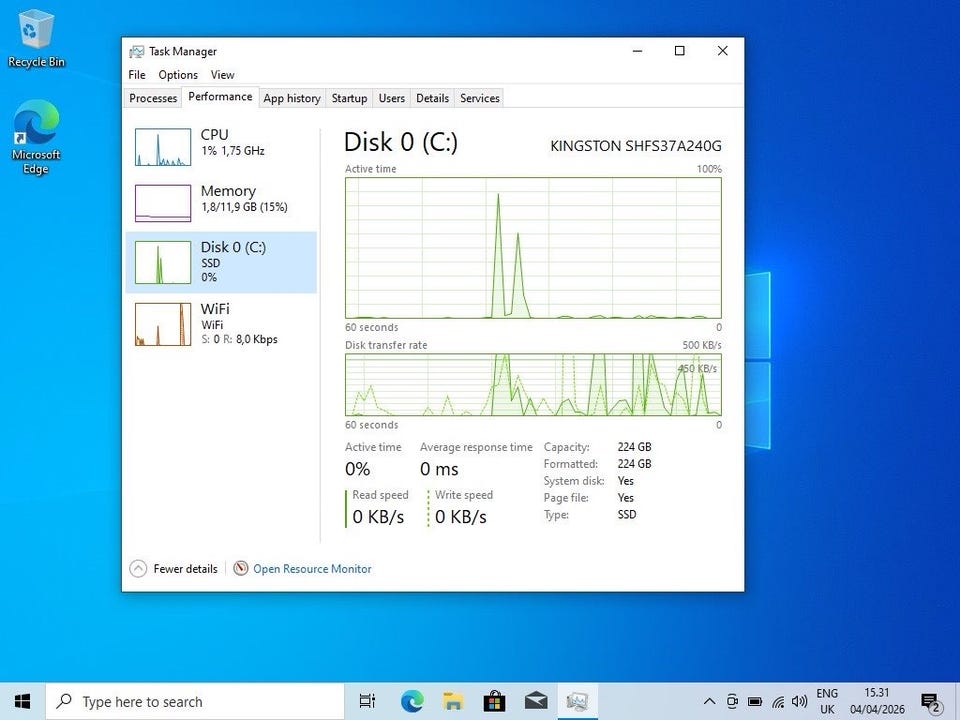This screenshot has width=960, height=720.
Task: Launch Microsoft Edge from the taskbar
Action: point(412,702)
